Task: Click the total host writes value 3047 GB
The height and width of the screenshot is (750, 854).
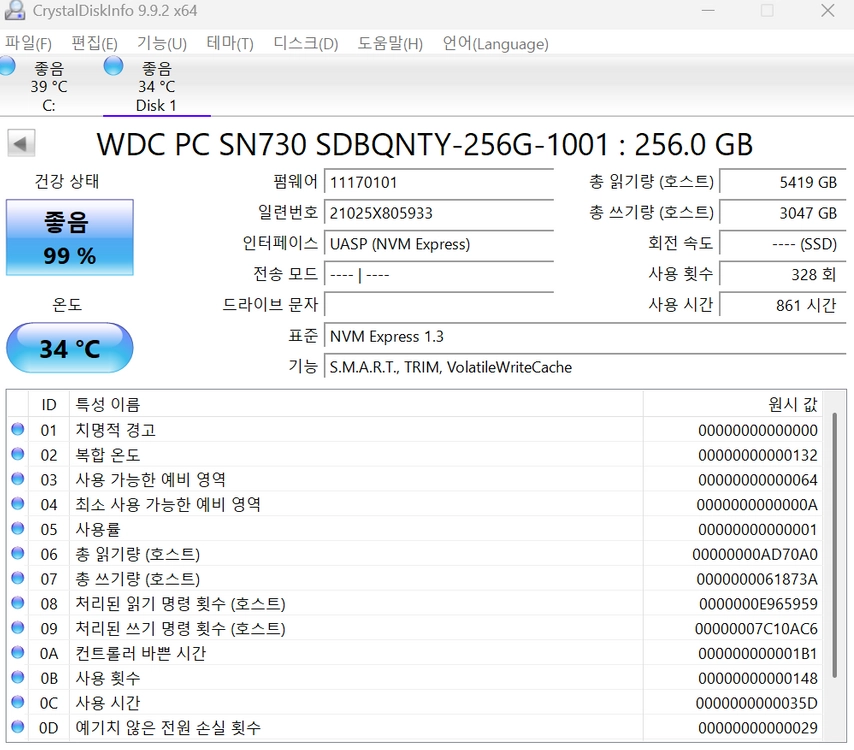Action: (x=783, y=212)
